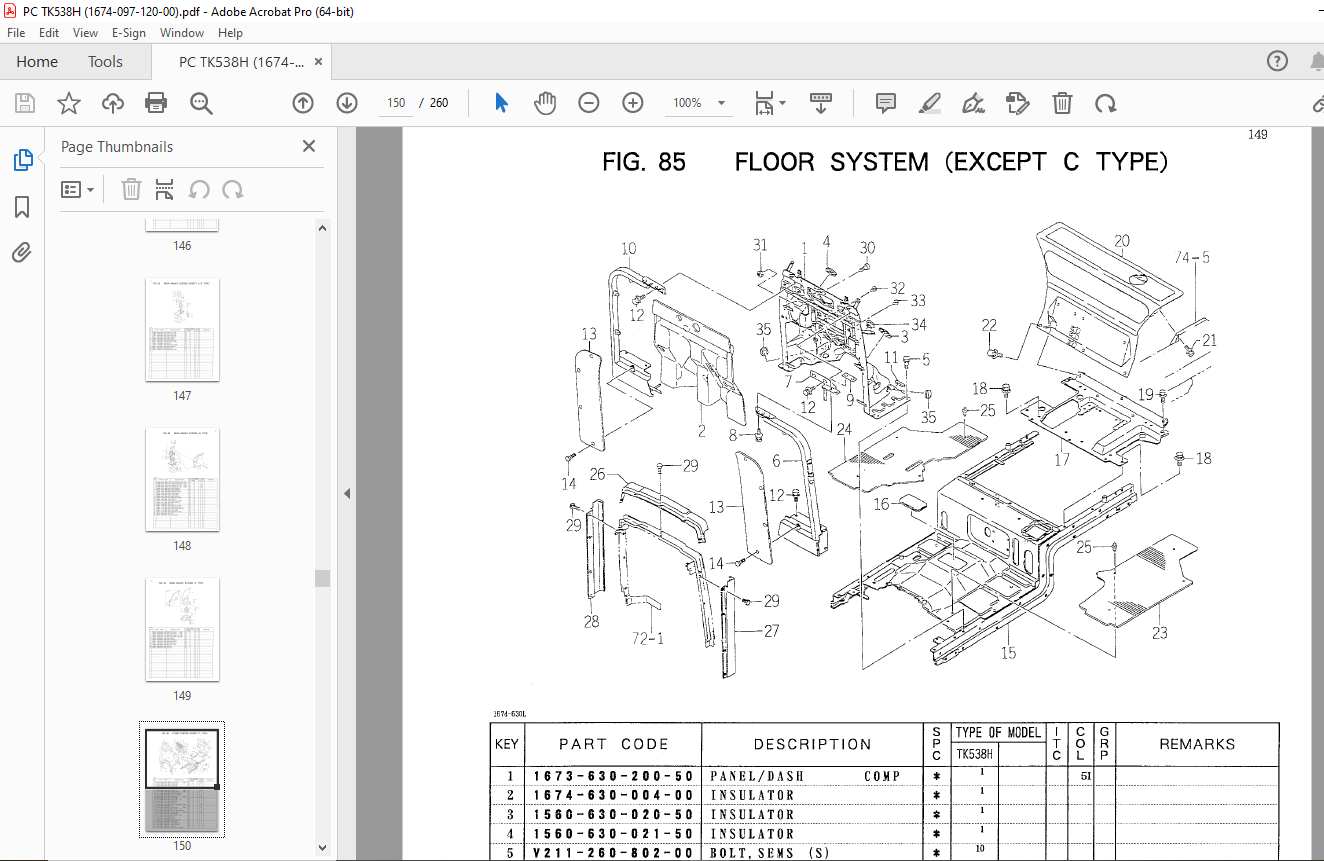Switch to the Tools tab

coord(105,62)
